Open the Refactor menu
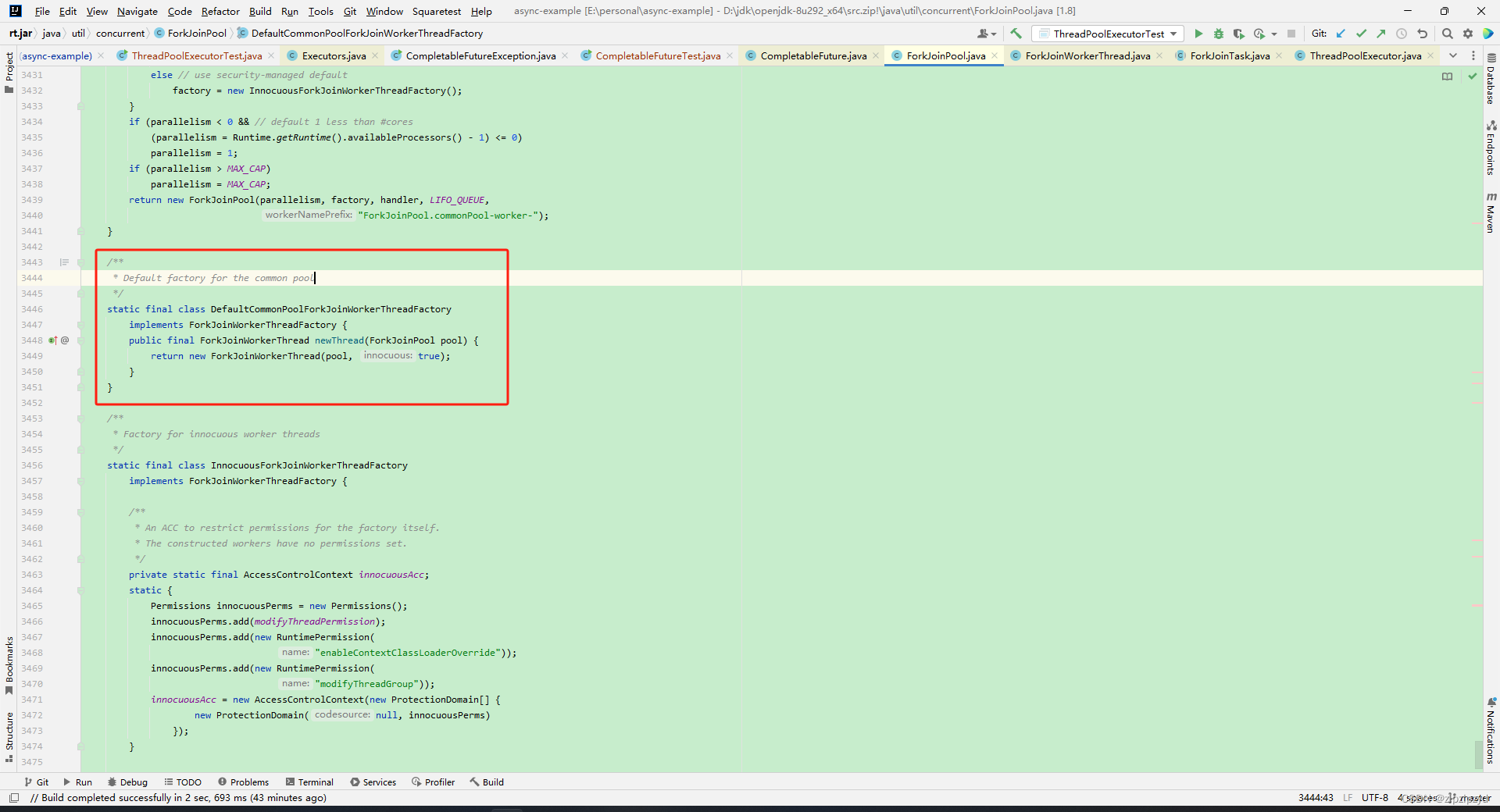Screen dimensions: 1500x812 pyautogui.click(x=220, y=11)
